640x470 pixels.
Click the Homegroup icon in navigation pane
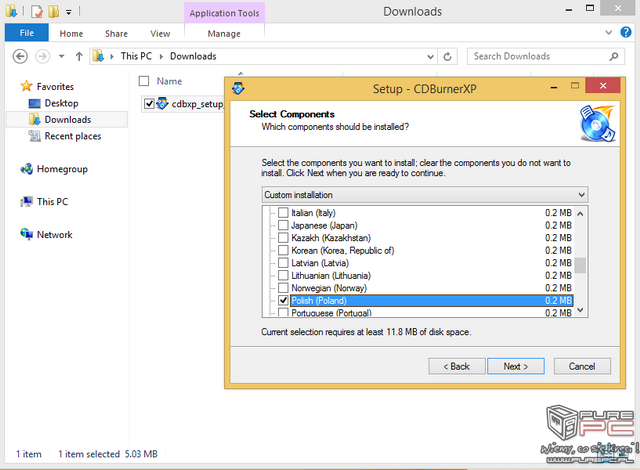click(x=27, y=168)
